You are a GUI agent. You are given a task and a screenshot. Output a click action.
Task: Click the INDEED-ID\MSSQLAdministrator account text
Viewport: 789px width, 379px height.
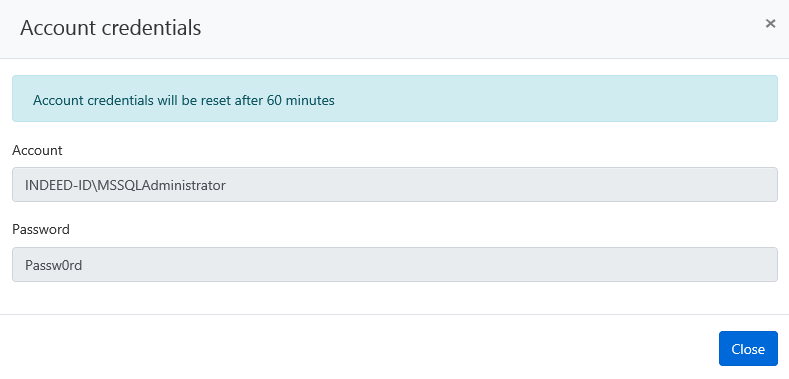tap(125, 185)
